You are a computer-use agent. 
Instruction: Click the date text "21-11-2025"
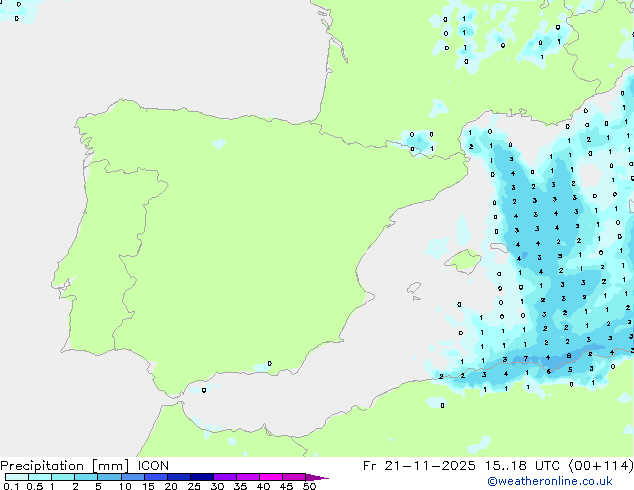coord(430,466)
